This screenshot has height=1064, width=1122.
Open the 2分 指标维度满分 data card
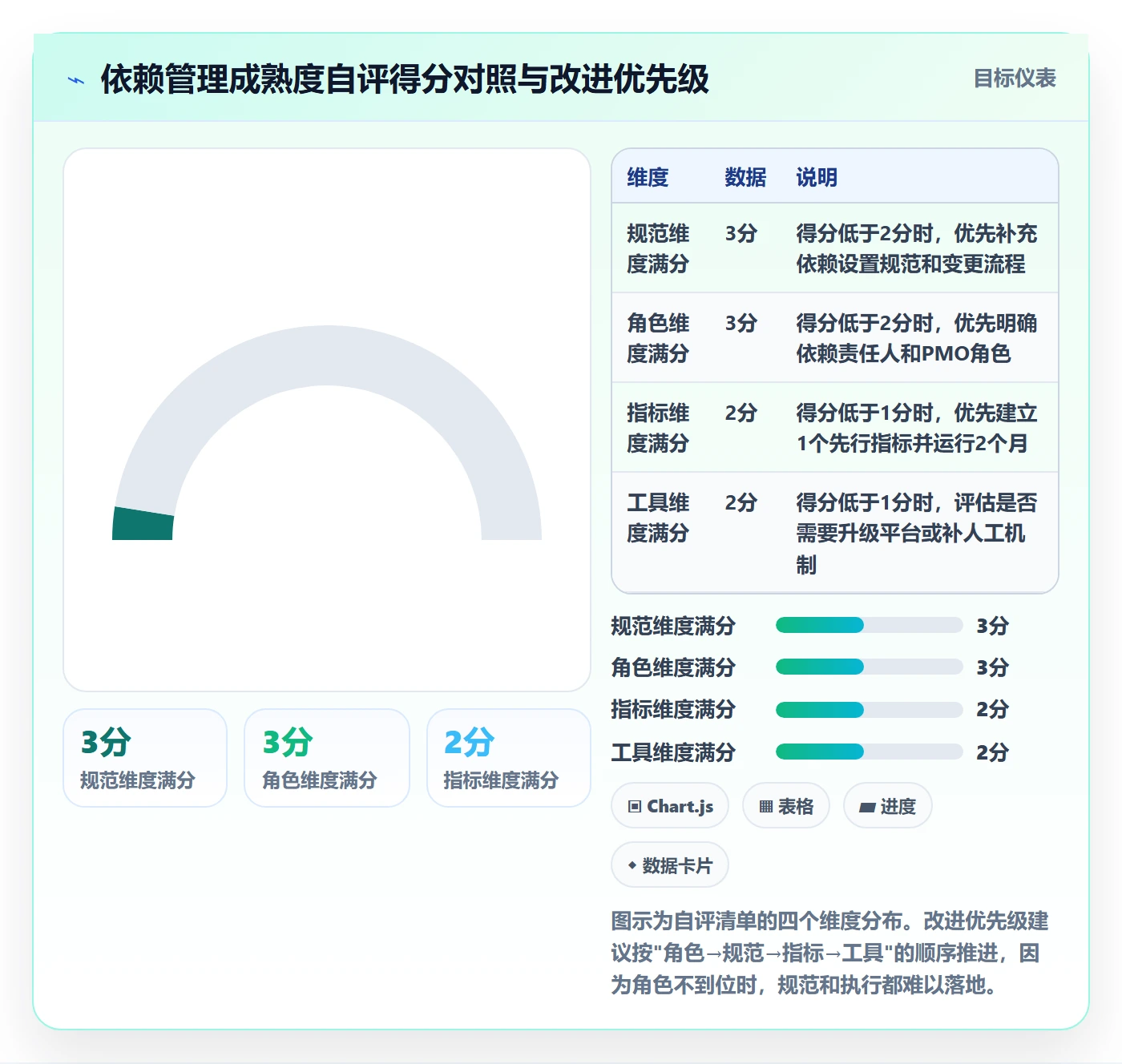point(509,758)
